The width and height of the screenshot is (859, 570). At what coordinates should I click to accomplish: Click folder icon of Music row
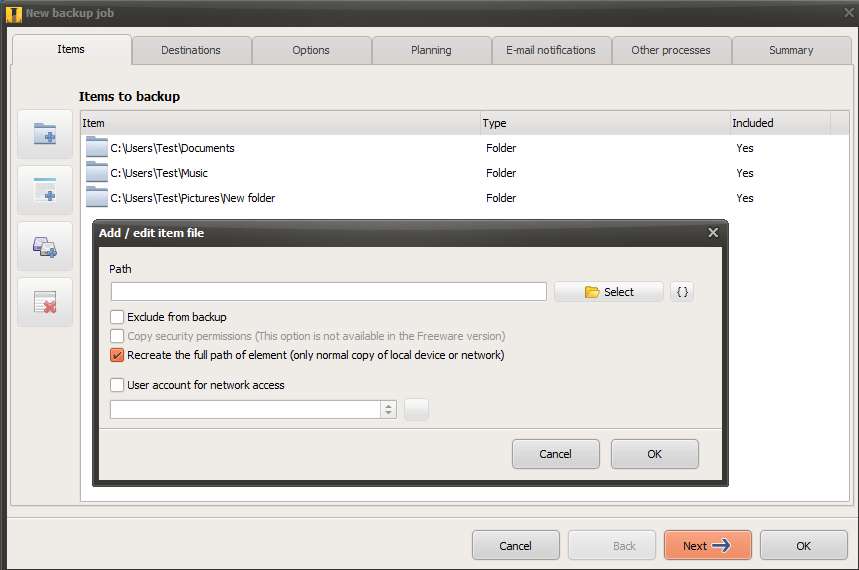pyautogui.click(x=97, y=173)
